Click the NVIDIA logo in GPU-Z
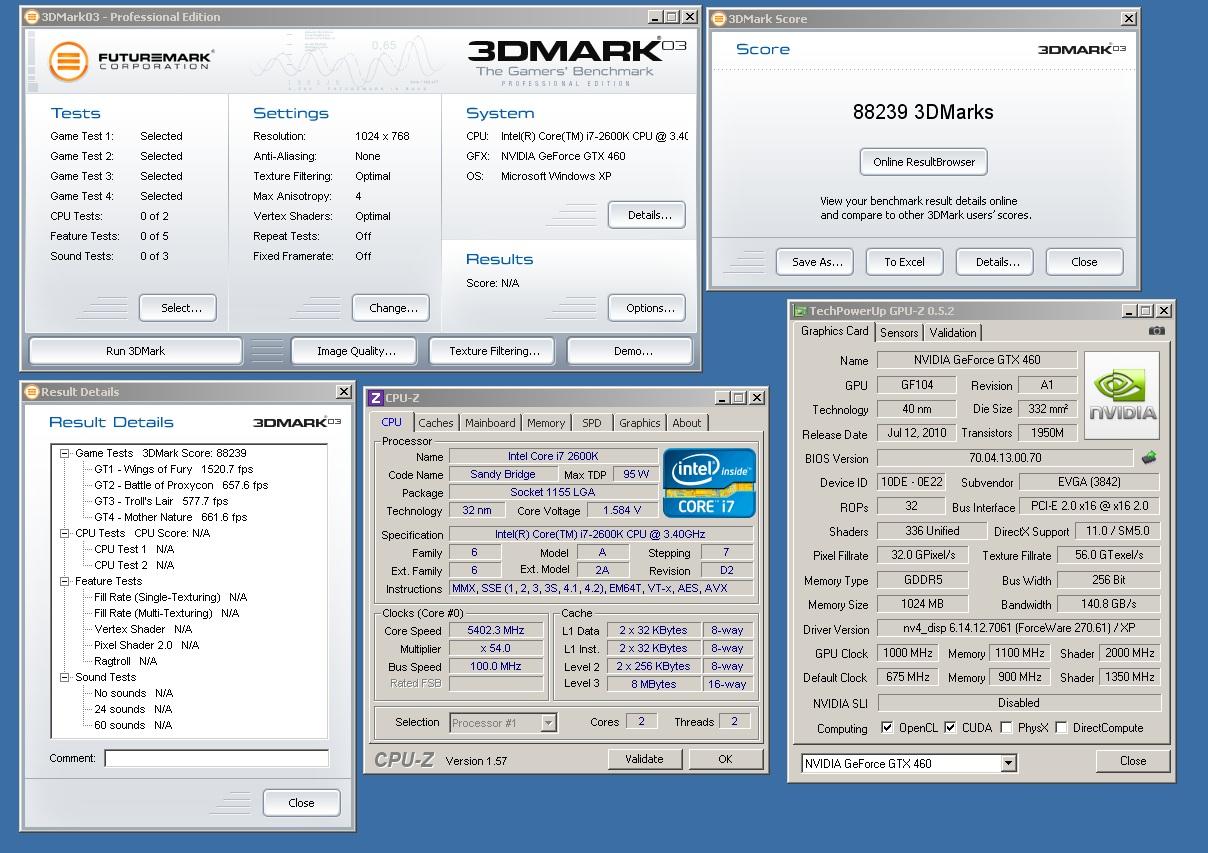The height and width of the screenshot is (853, 1208). [1122, 395]
